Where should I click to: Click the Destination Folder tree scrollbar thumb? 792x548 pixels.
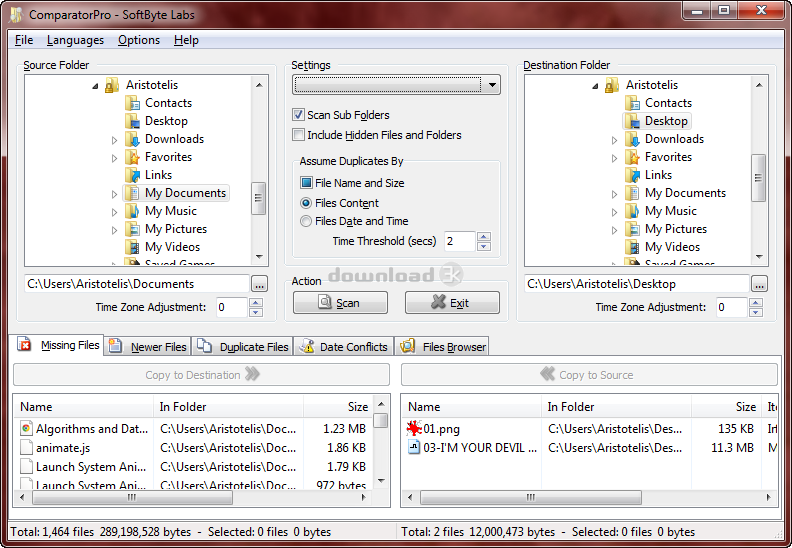[758, 178]
